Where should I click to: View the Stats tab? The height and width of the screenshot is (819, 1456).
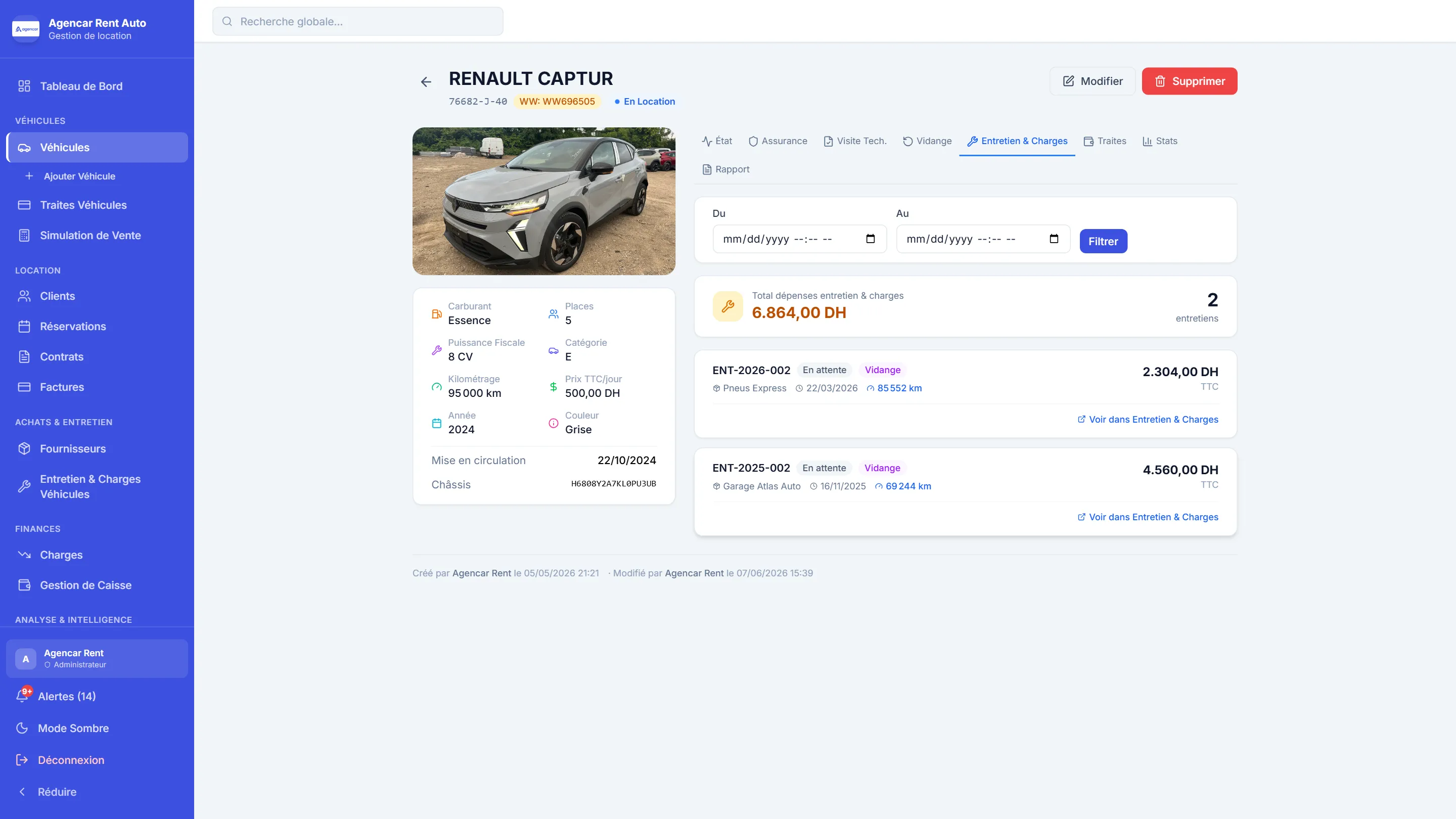pos(1160,142)
